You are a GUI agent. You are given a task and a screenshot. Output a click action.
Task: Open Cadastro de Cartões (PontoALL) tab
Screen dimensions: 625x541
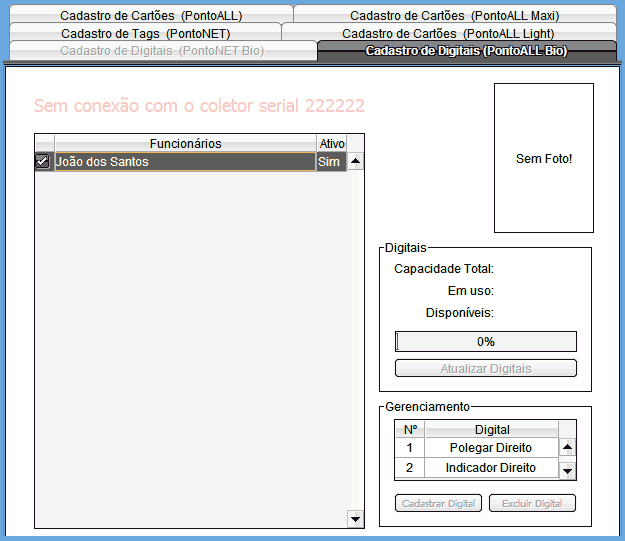(151, 16)
